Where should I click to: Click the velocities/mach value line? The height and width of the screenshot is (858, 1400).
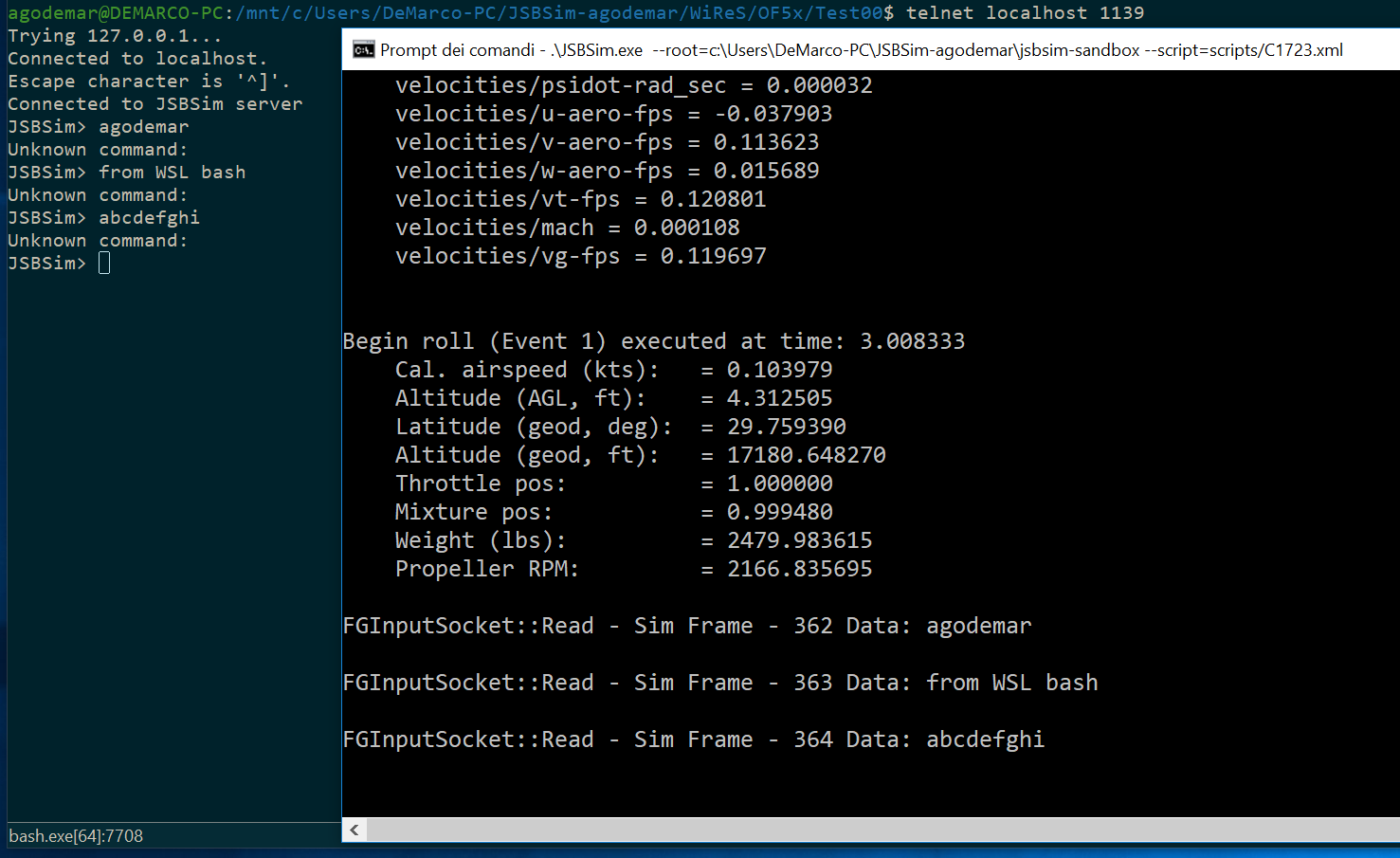click(567, 228)
